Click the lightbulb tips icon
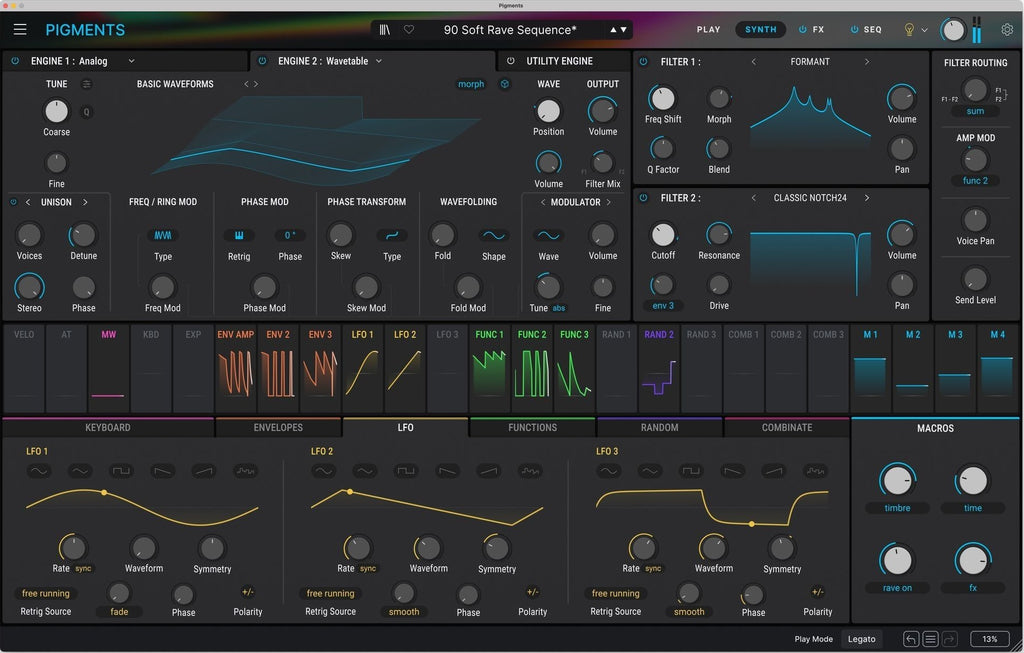 (908, 29)
